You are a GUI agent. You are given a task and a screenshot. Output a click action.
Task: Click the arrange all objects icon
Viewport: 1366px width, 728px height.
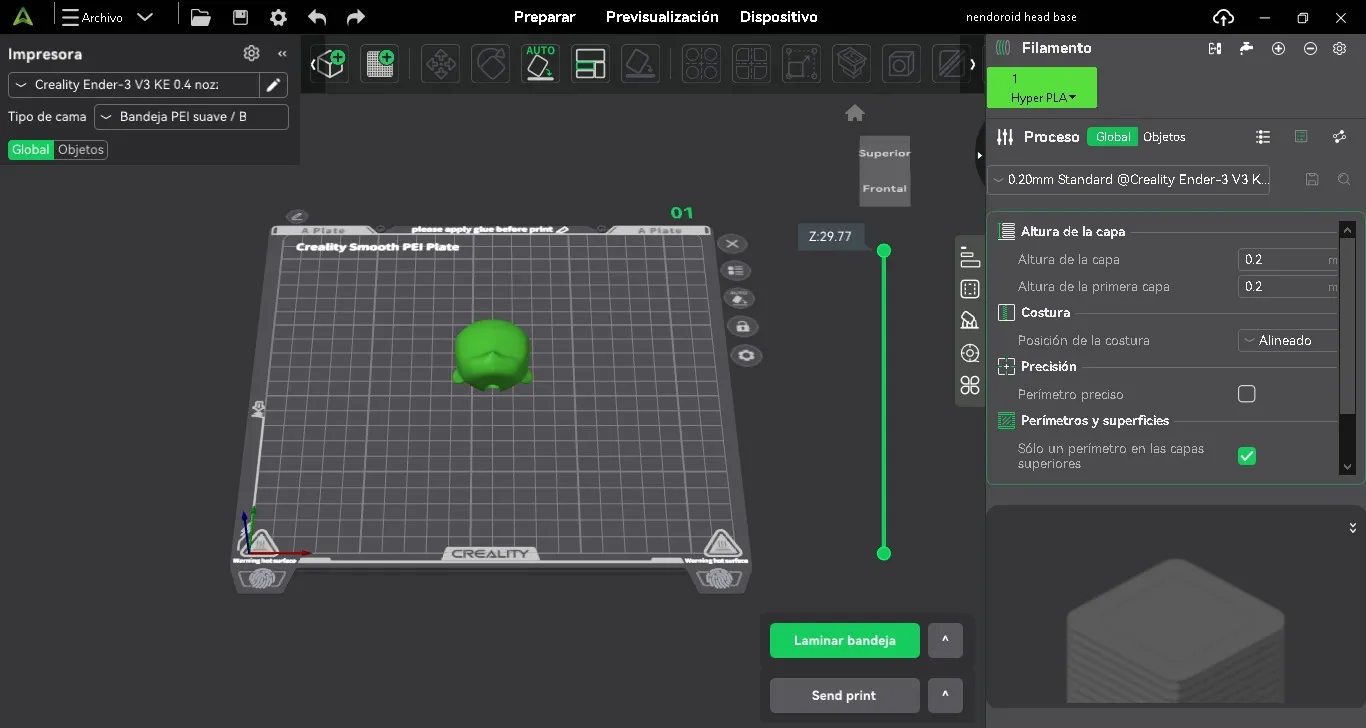pyautogui.click(x=590, y=64)
